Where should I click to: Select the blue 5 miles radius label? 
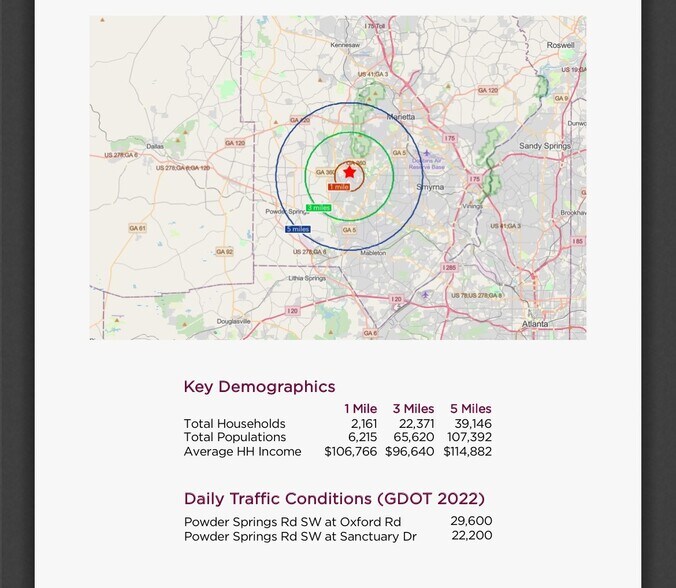[297, 229]
